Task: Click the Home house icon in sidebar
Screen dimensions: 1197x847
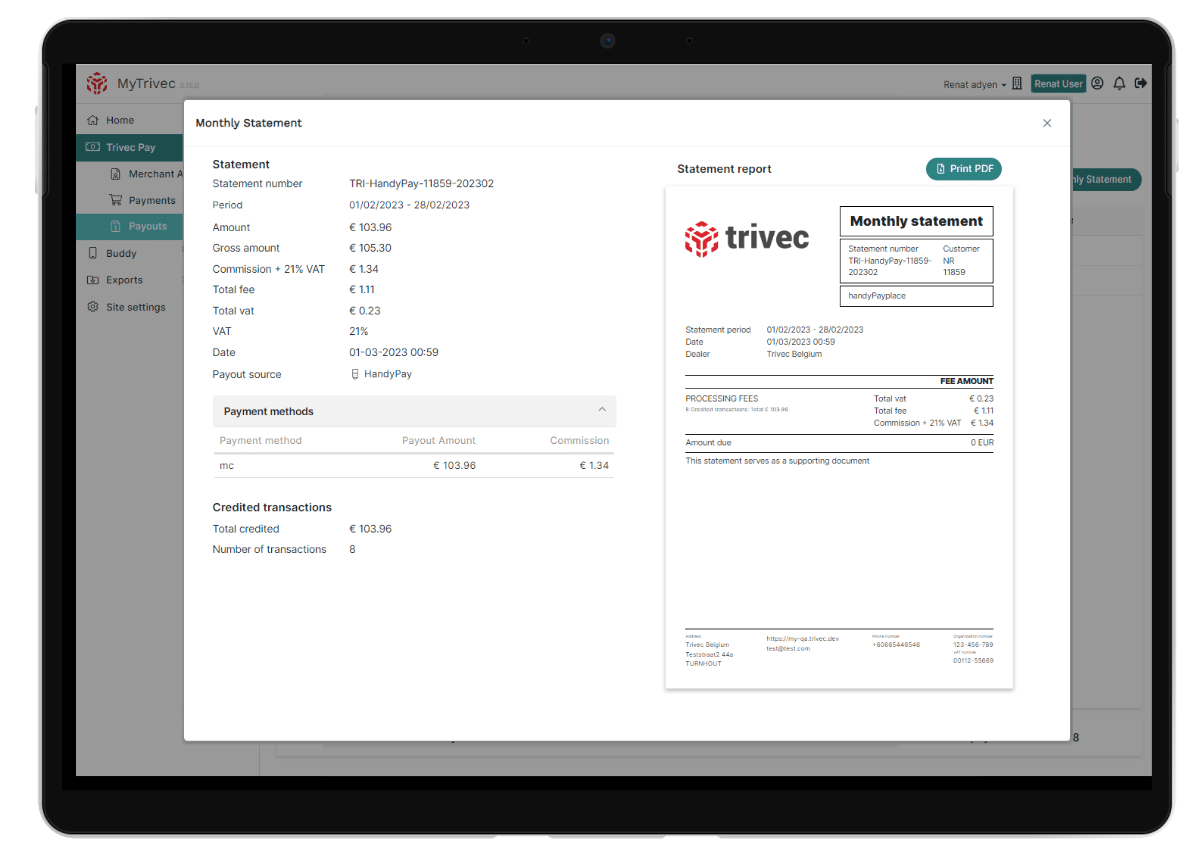Action: coord(93,120)
